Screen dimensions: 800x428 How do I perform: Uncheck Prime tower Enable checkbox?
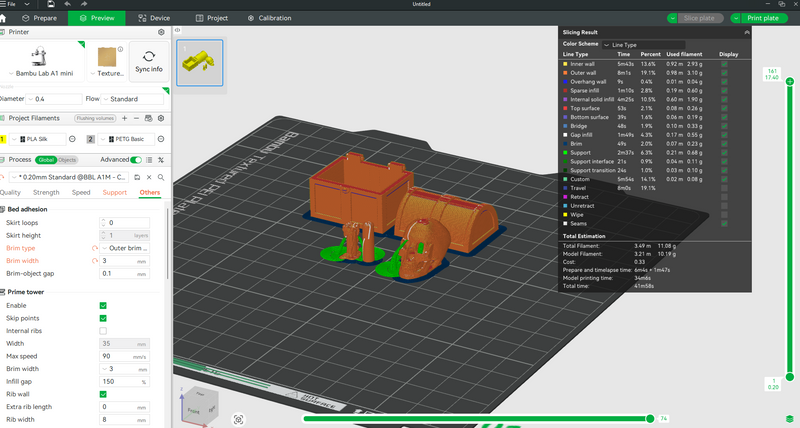pyautogui.click(x=103, y=306)
